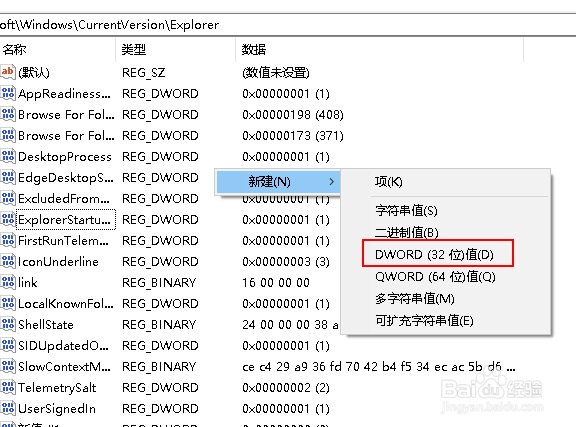This screenshot has width=576, height=427.
Task: Select the ExcludedFrom... value name
Action: [64, 199]
